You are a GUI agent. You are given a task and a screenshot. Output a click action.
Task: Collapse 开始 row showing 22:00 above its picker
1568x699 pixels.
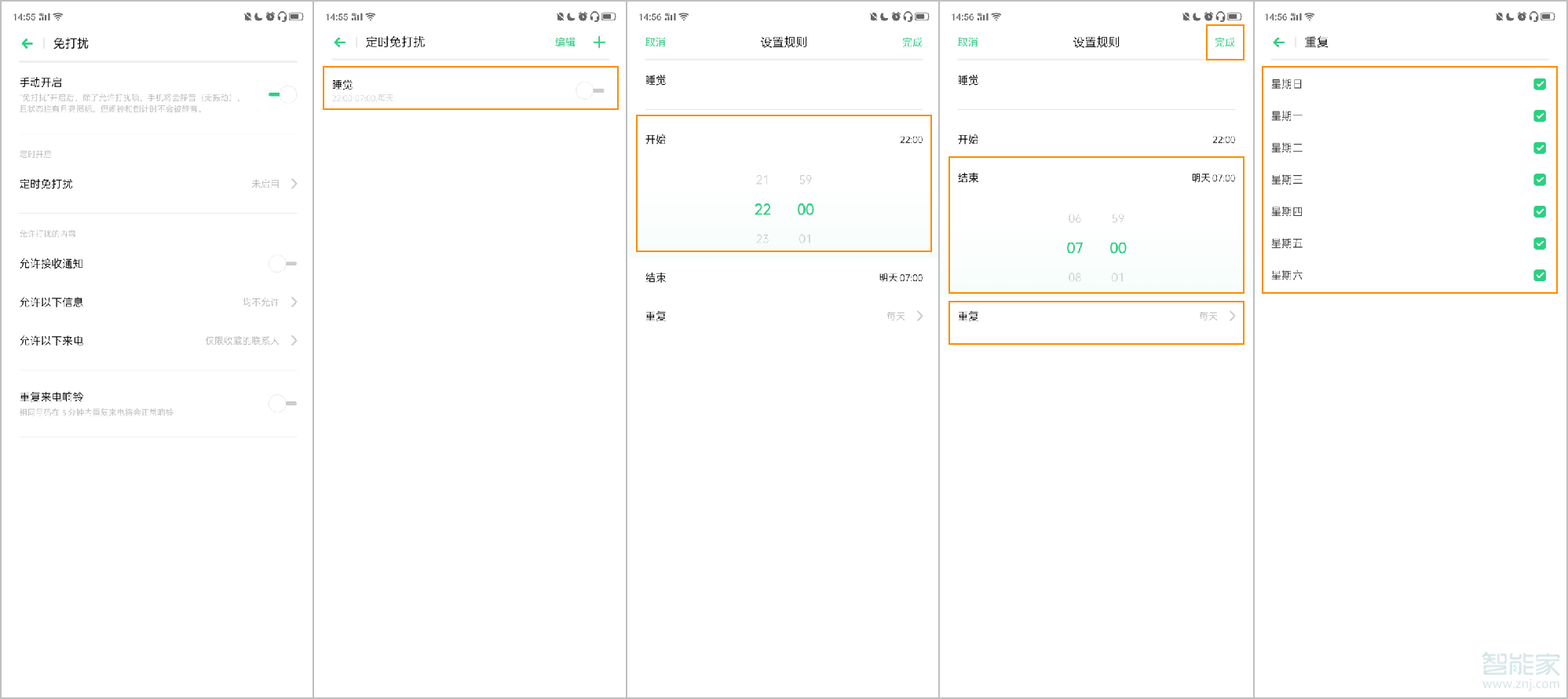click(784, 139)
